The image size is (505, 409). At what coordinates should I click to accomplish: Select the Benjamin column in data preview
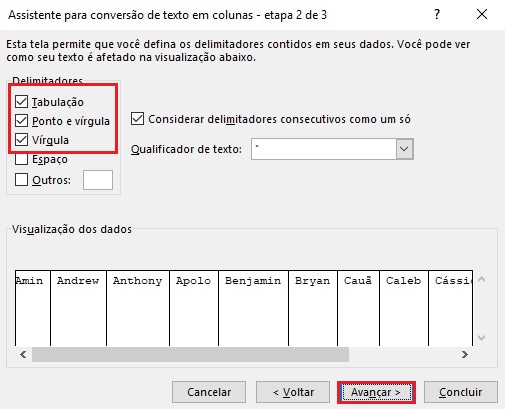(x=253, y=308)
